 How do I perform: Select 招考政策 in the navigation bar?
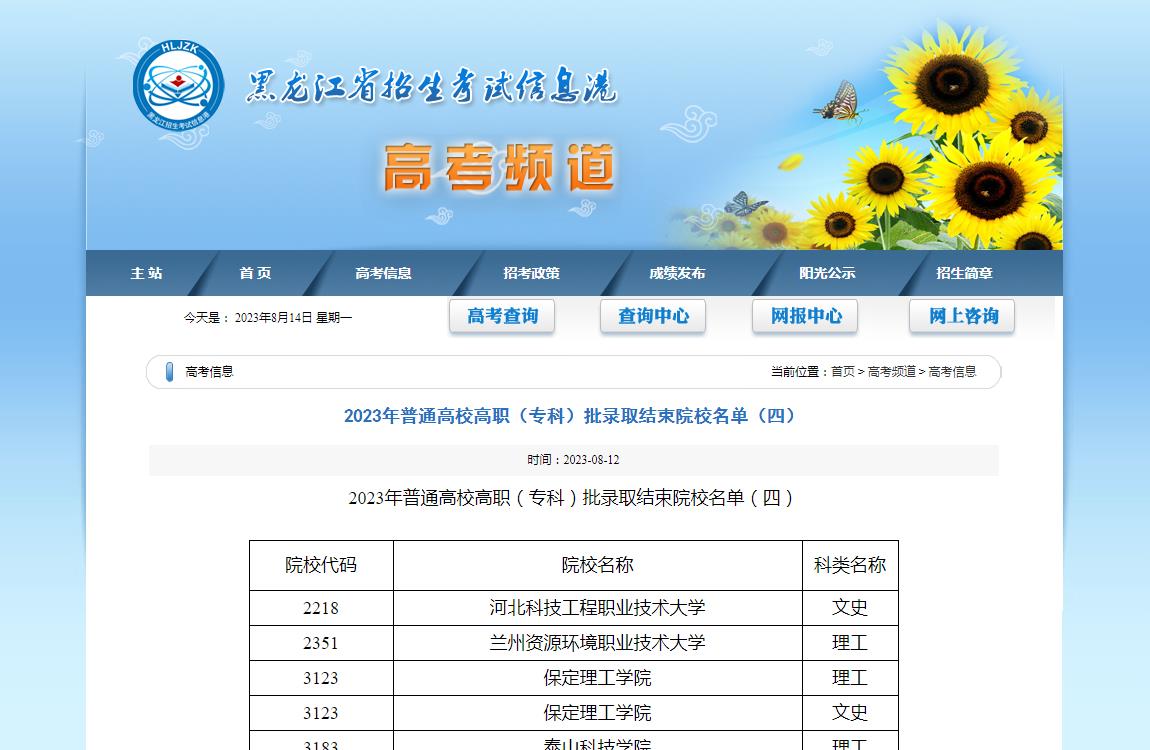[532, 273]
